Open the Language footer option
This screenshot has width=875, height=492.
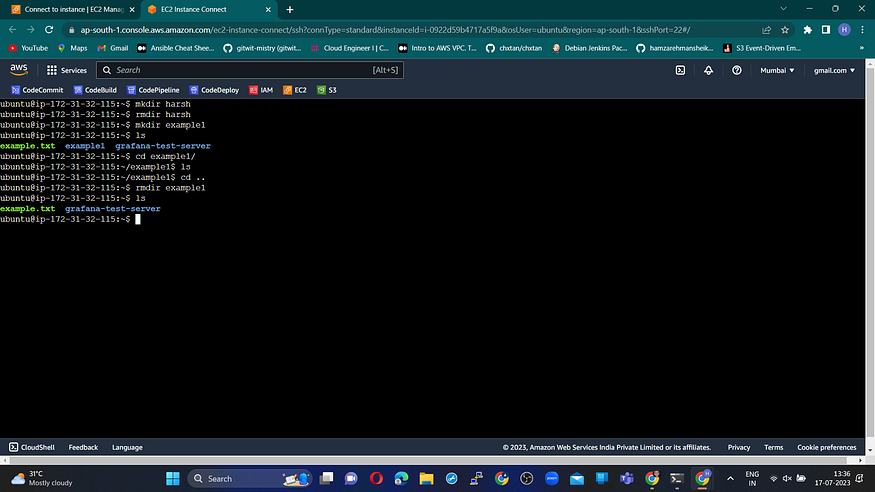[127, 447]
